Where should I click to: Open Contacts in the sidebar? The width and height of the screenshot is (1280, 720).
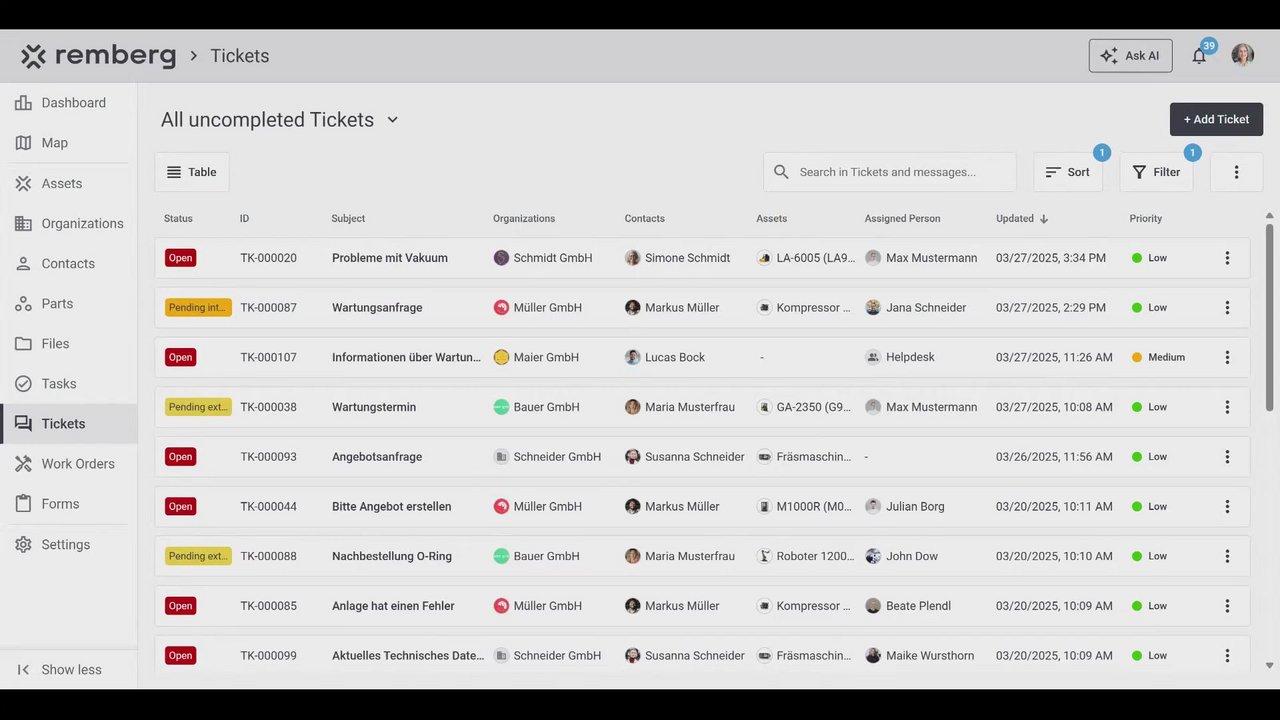point(68,264)
